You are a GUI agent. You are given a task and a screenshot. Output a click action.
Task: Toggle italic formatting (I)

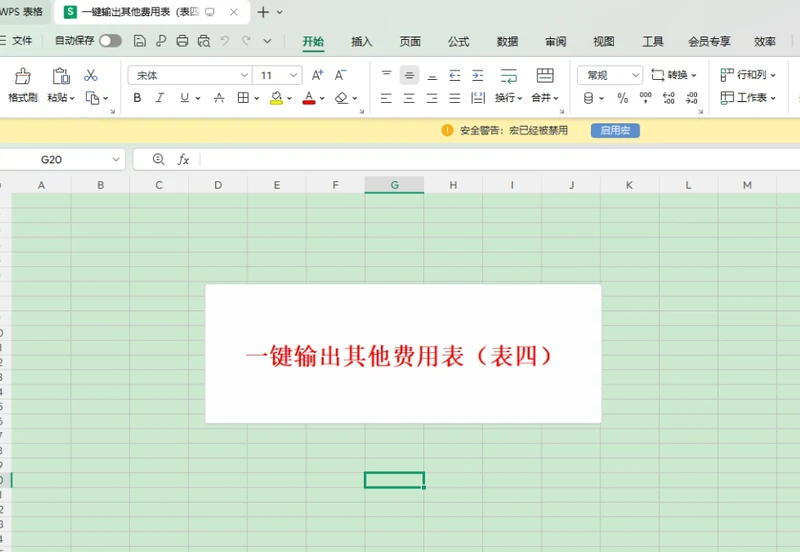160,97
